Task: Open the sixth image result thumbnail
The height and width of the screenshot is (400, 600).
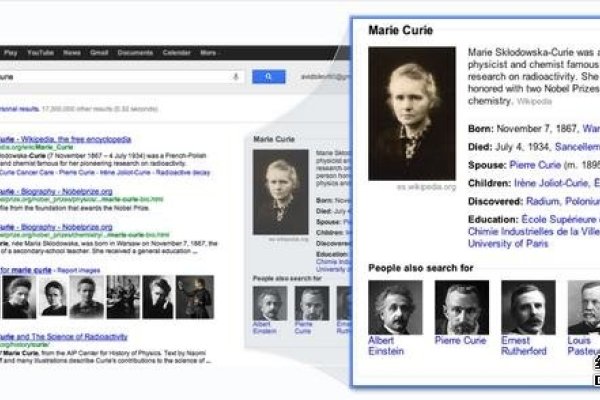Action: point(195,297)
